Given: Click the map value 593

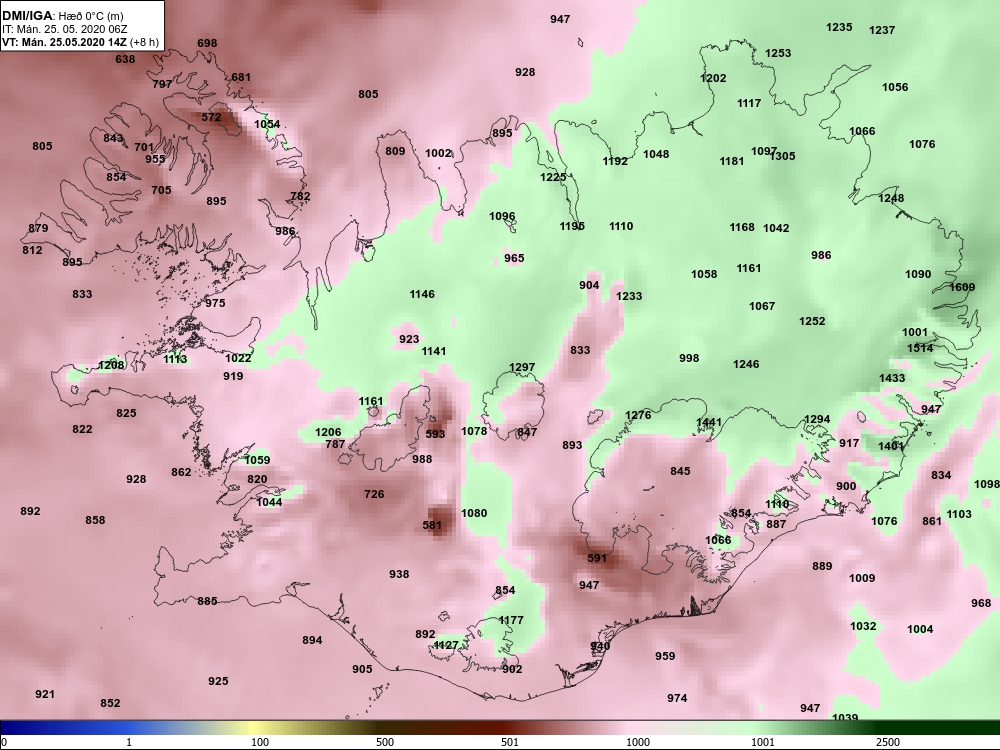Looking at the screenshot, I should point(435,434).
